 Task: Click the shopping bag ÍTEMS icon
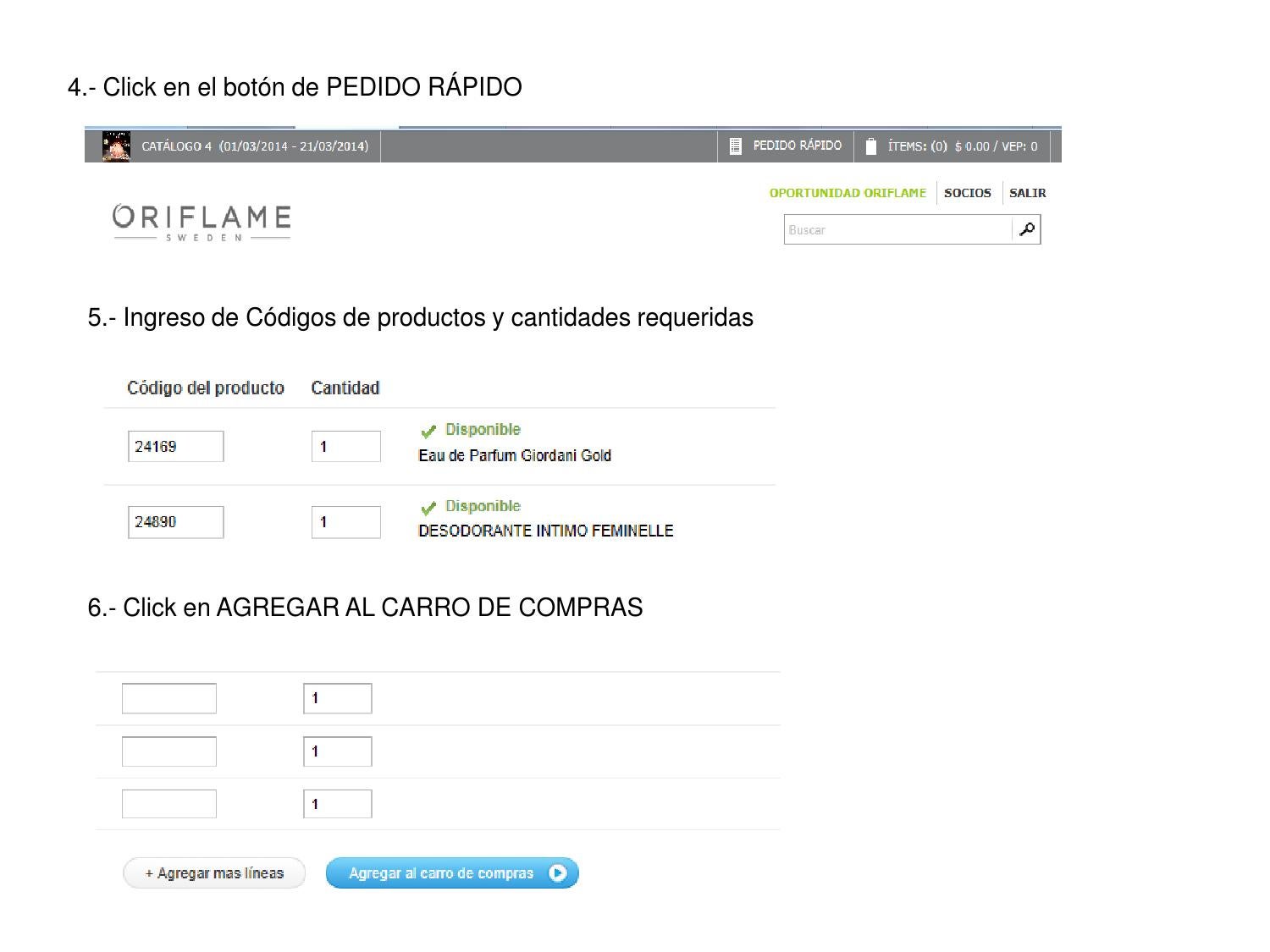pos(871,146)
